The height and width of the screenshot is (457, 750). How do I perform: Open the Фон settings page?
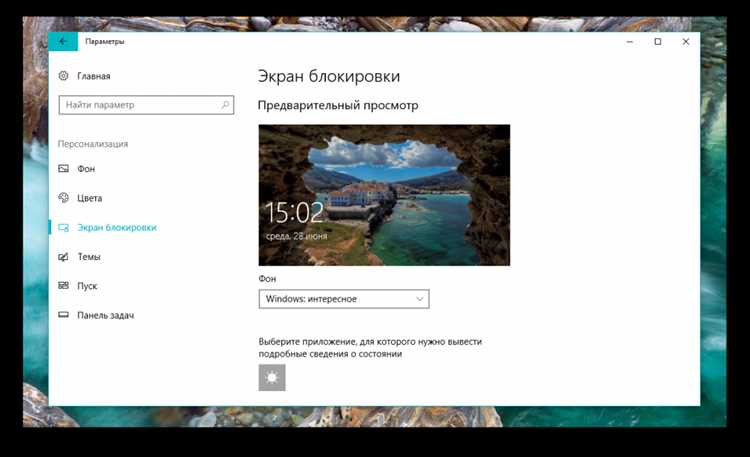[86, 169]
